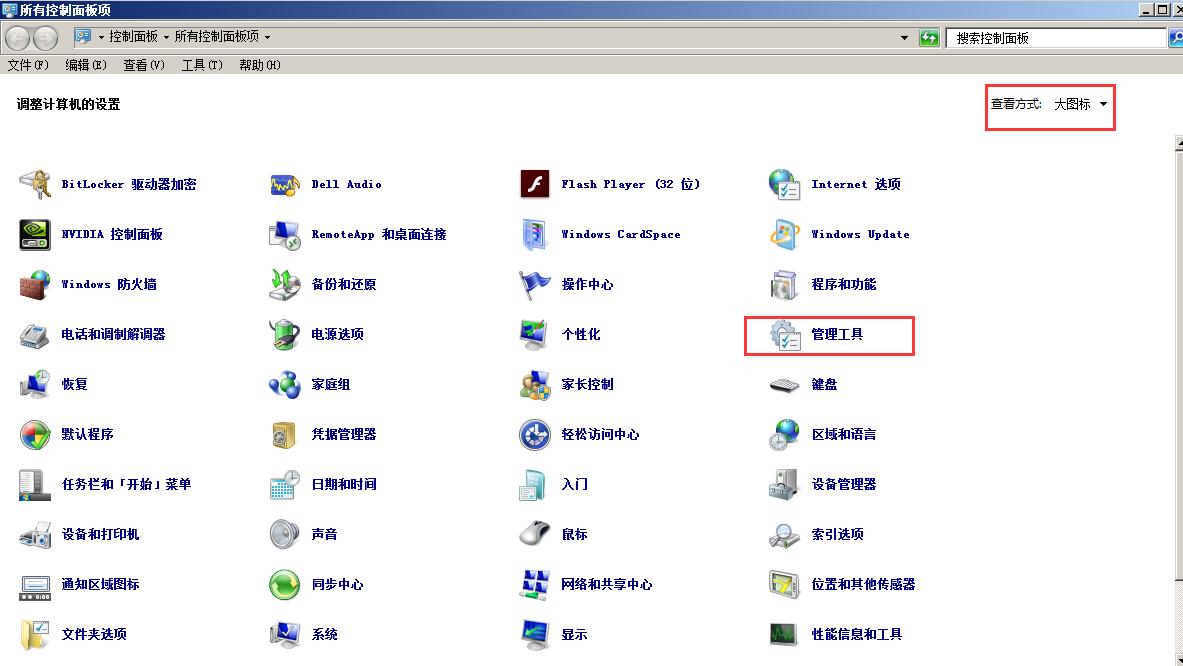Open 网络和共享中心 icon
The width and height of the screenshot is (1183, 666).
[535, 584]
